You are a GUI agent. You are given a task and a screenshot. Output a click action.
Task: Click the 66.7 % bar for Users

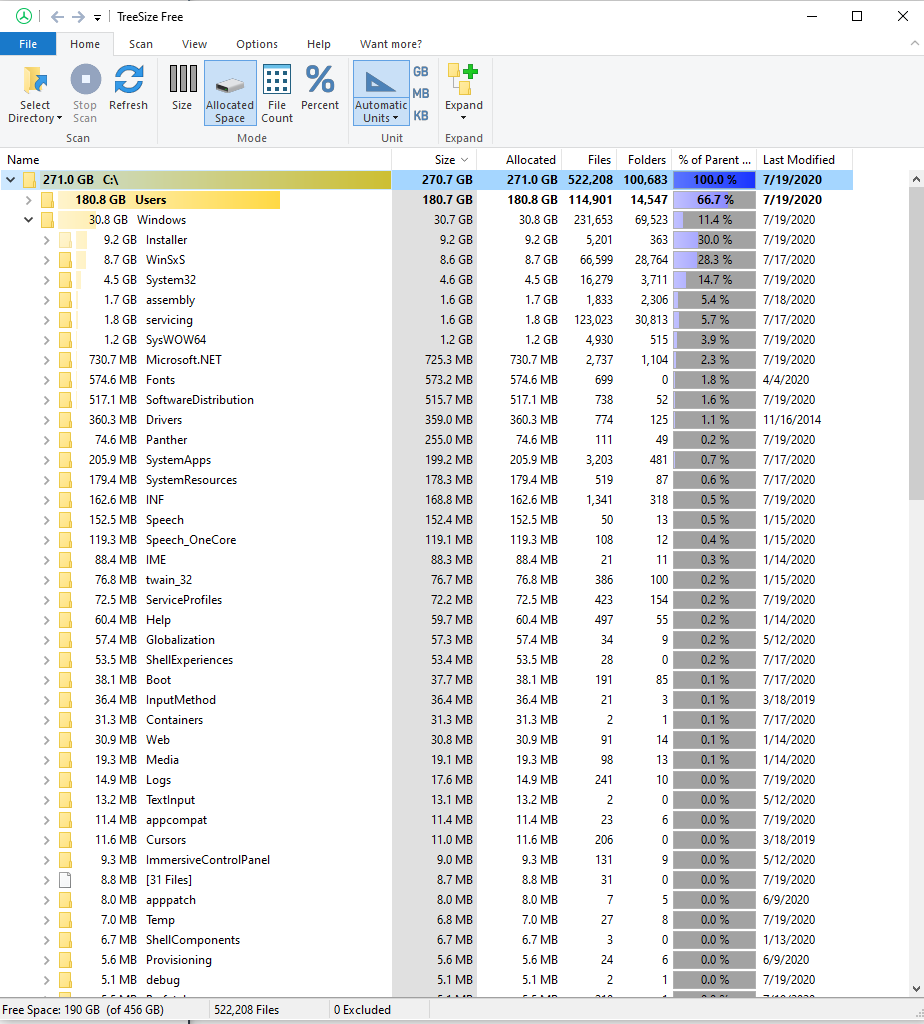click(x=714, y=200)
